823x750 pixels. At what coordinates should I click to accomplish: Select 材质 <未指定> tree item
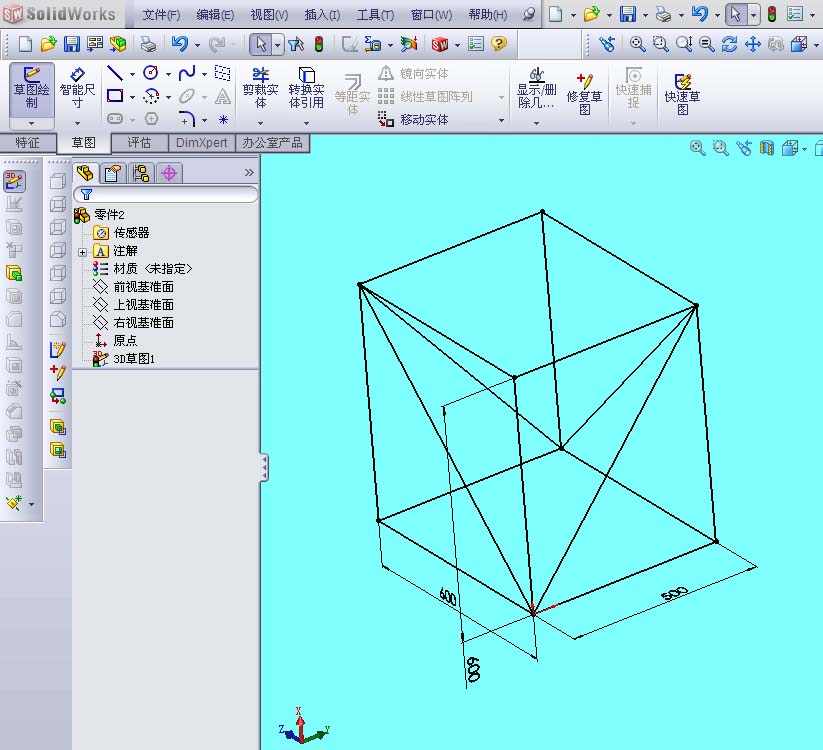pos(143,269)
